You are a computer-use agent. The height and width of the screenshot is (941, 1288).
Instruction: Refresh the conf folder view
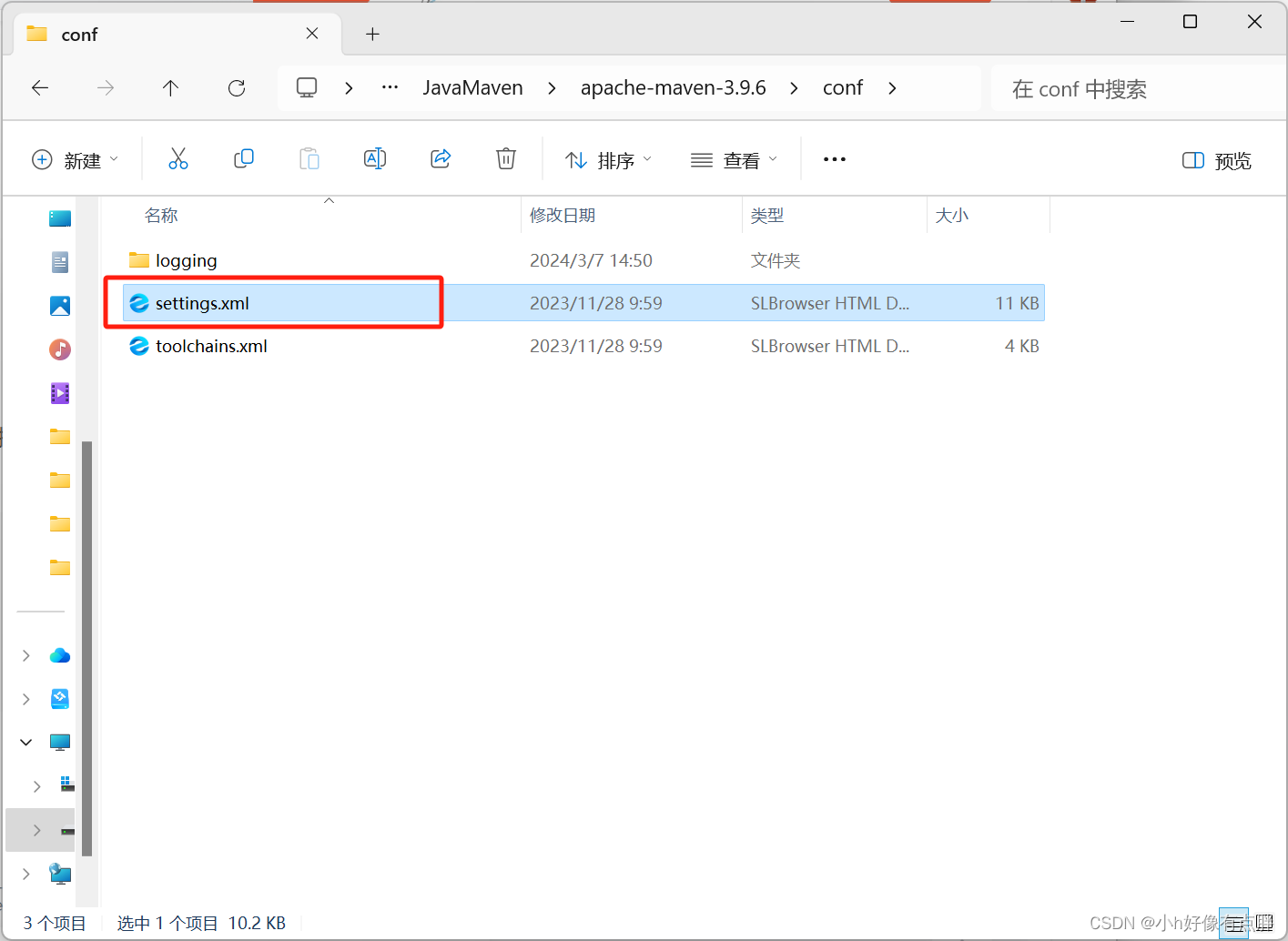[x=237, y=88]
